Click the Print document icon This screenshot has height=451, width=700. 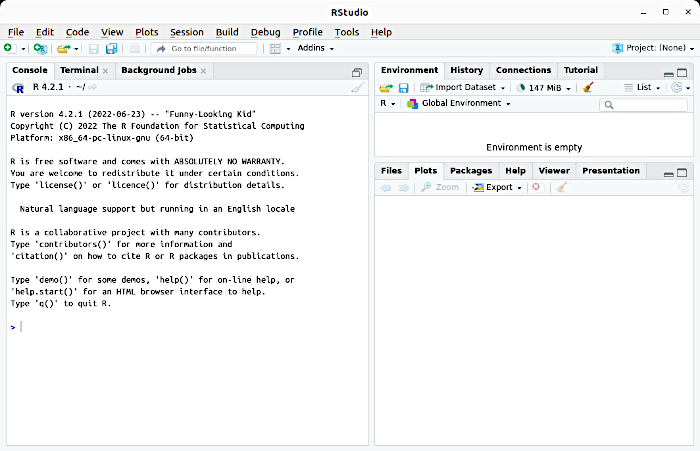134,49
